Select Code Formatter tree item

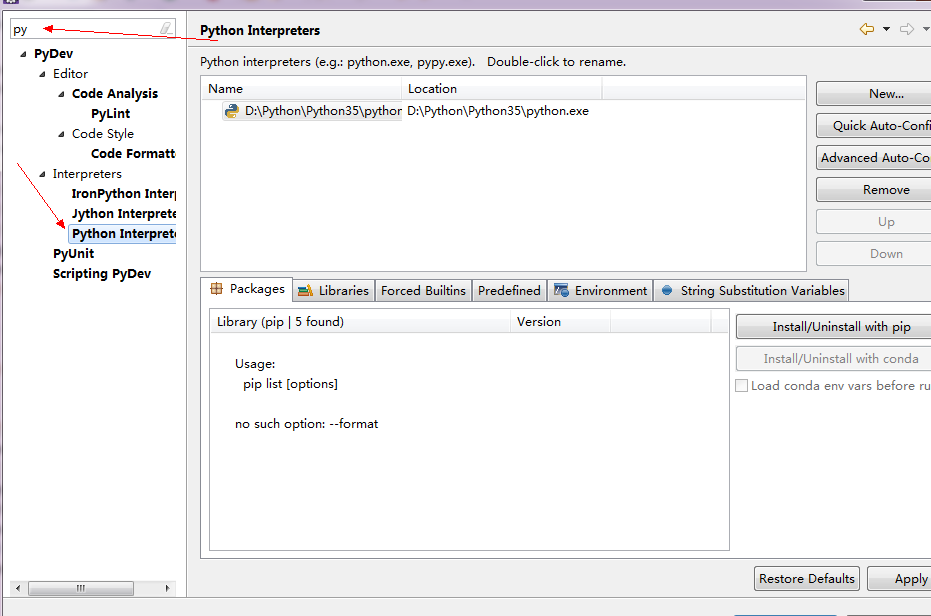(133, 154)
